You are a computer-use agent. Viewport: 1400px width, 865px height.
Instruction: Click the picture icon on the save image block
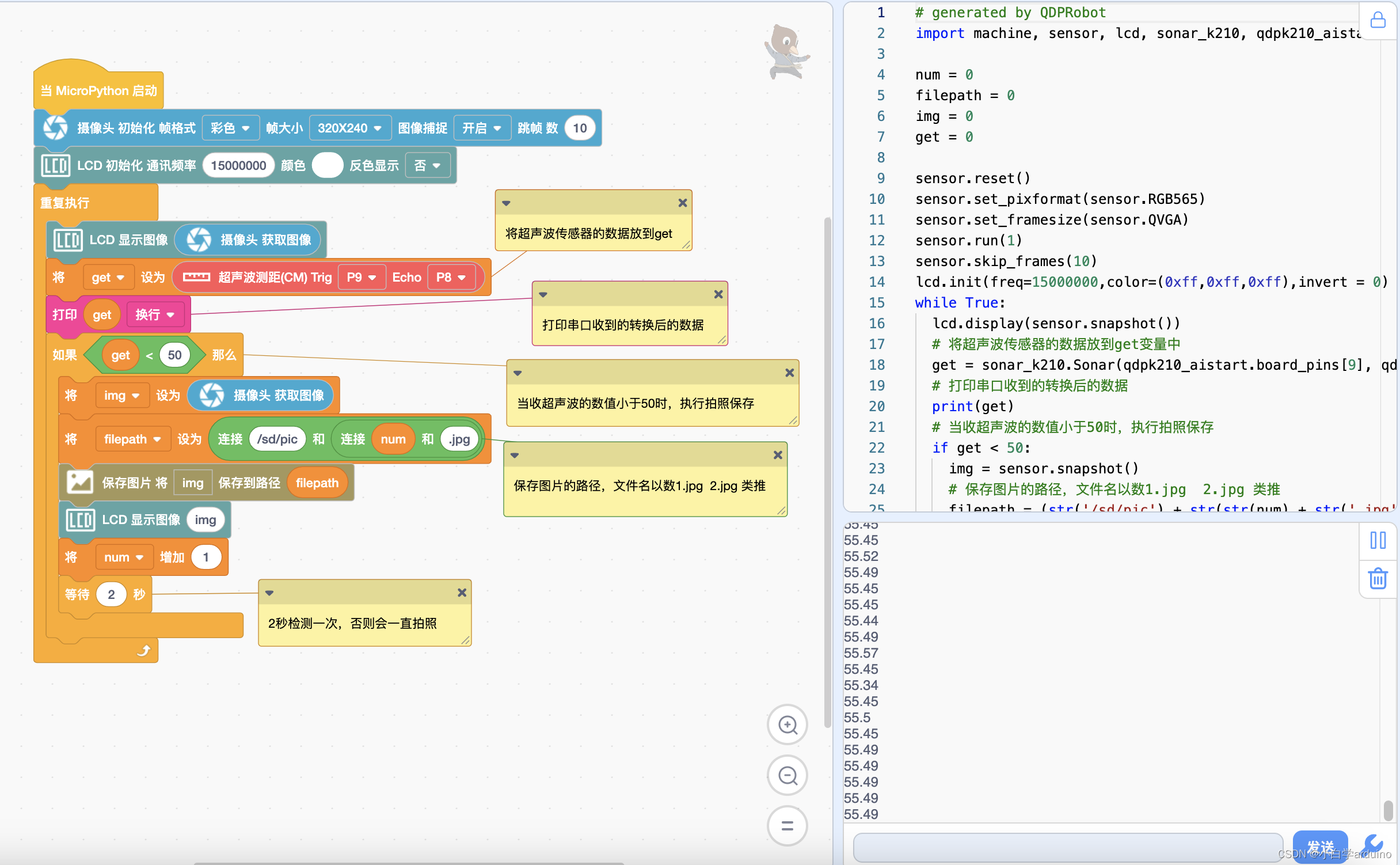tap(79, 483)
